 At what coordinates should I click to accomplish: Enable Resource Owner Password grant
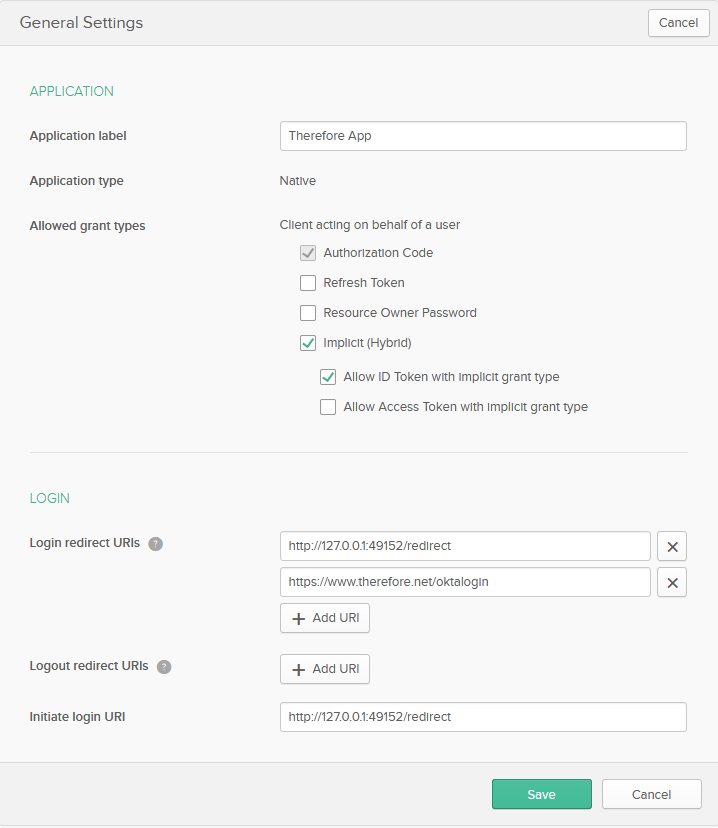[308, 313]
